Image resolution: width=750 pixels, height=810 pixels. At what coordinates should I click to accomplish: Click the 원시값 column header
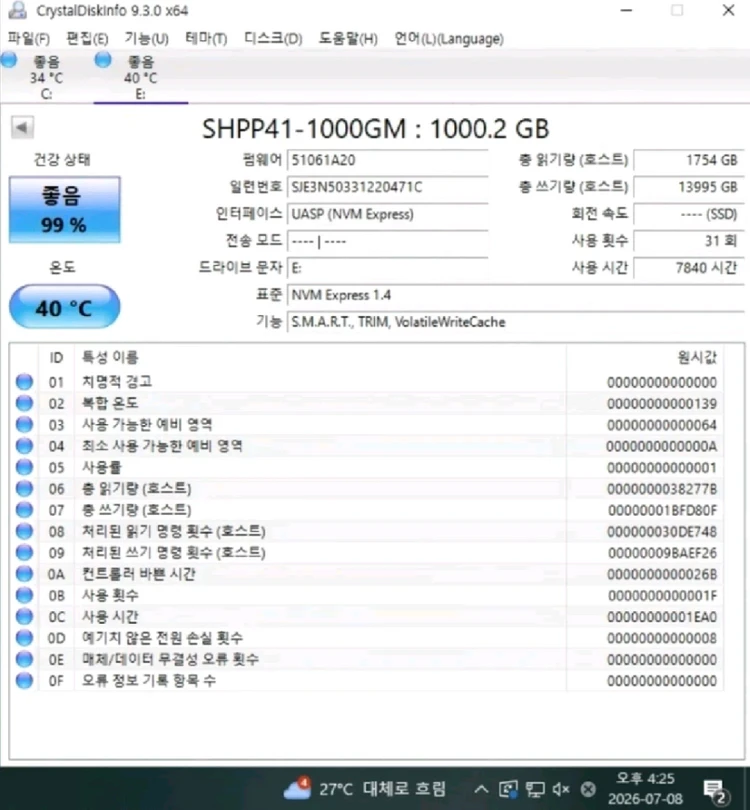point(645,357)
